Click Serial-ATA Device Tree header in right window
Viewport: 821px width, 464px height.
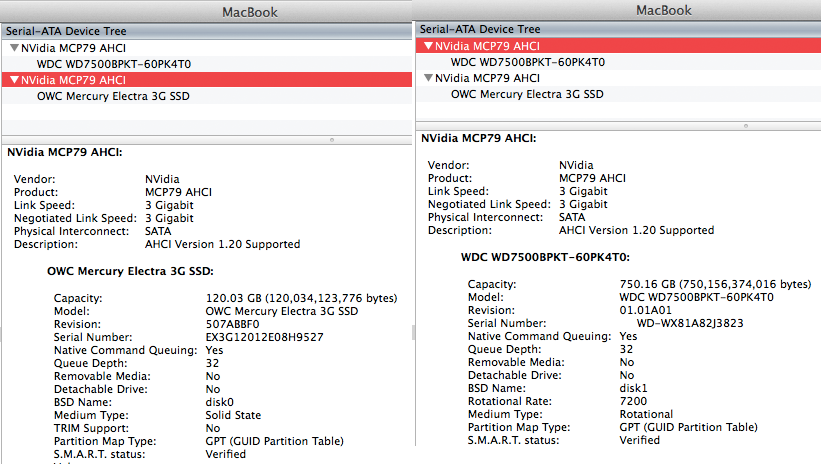[x=618, y=29]
